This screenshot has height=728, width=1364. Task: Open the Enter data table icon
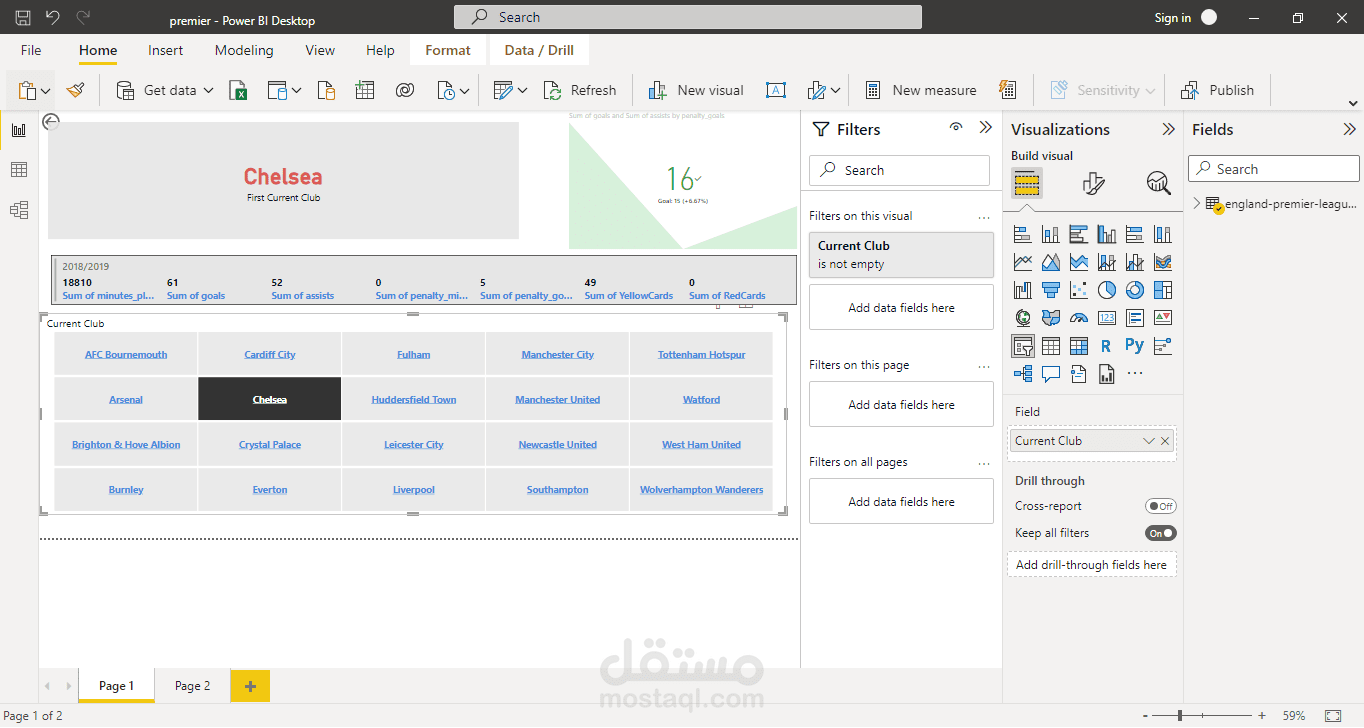click(x=364, y=90)
